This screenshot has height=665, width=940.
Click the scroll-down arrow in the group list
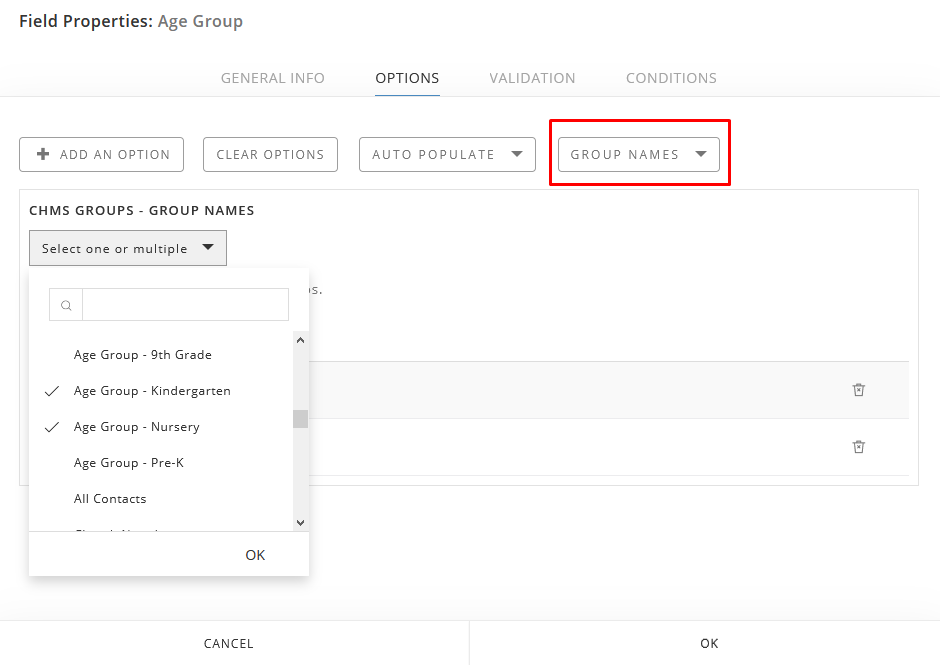pyautogui.click(x=300, y=521)
